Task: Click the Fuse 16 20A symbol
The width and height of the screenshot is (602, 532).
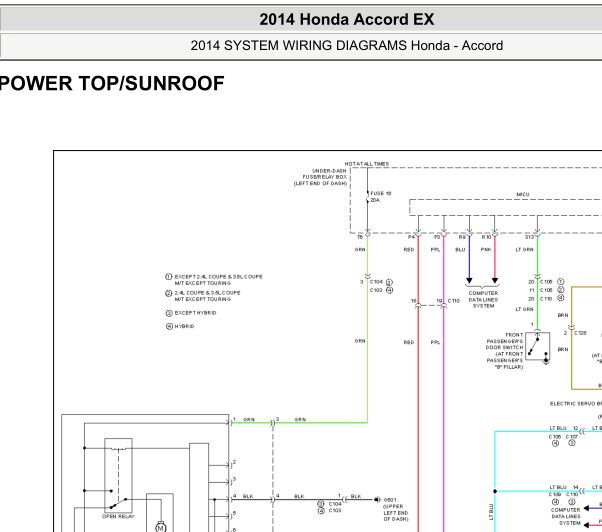Action: (367, 197)
